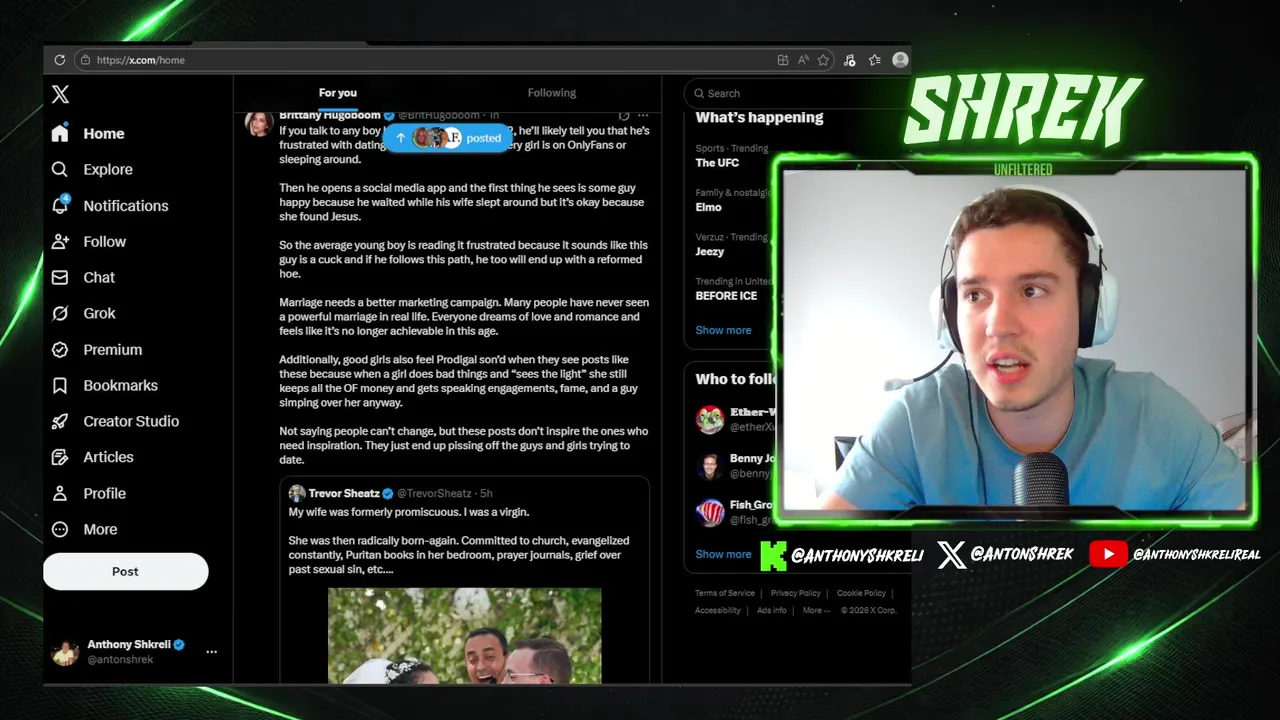Viewport: 1280px width, 720px height.
Task: Click the Grok icon on Brittany's post
Action: click(624, 115)
